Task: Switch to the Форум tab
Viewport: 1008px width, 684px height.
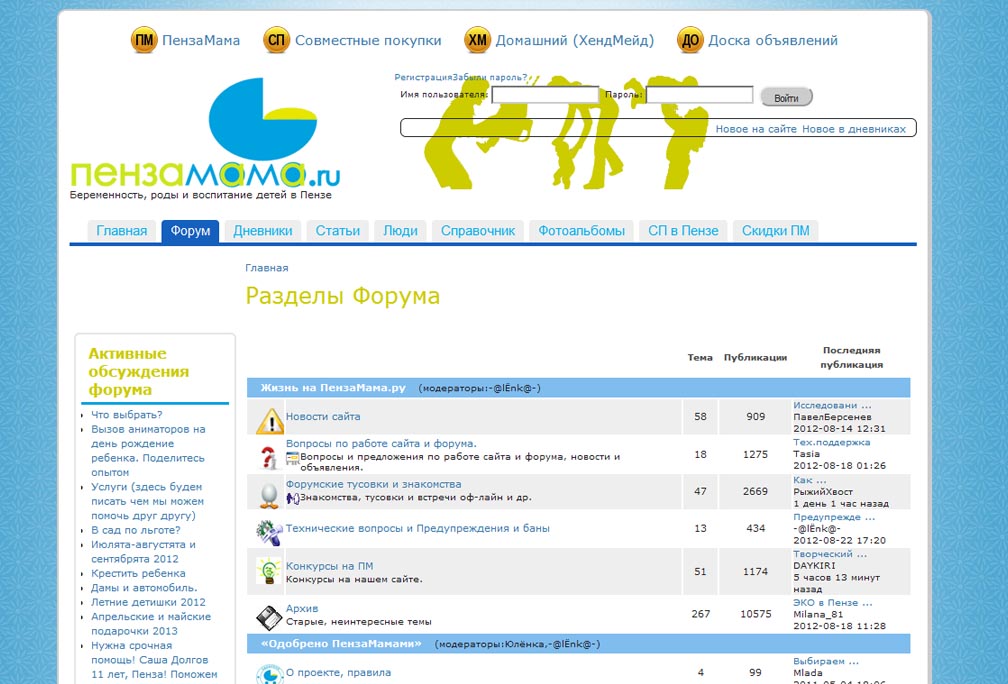Action: (x=190, y=231)
